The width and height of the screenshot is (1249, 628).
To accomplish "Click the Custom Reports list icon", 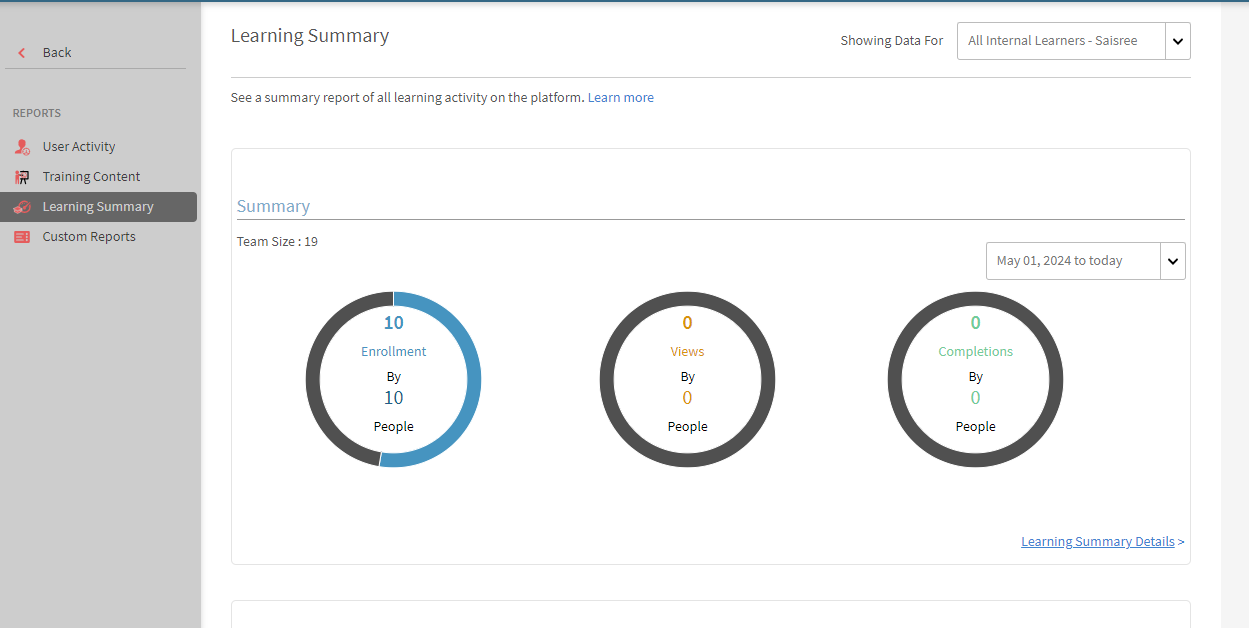I will pyautogui.click(x=22, y=237).
